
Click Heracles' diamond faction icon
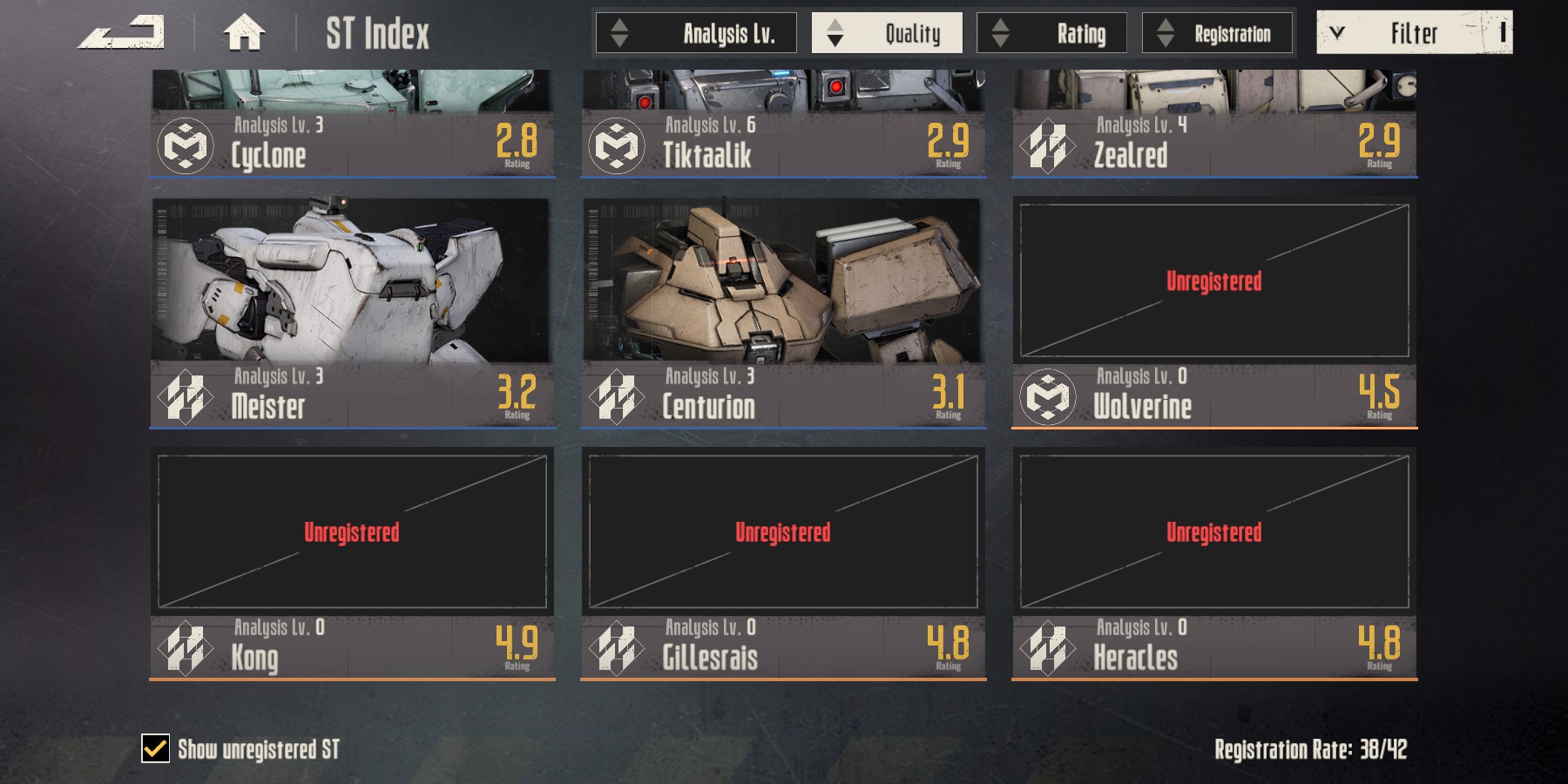(1048, 647)
